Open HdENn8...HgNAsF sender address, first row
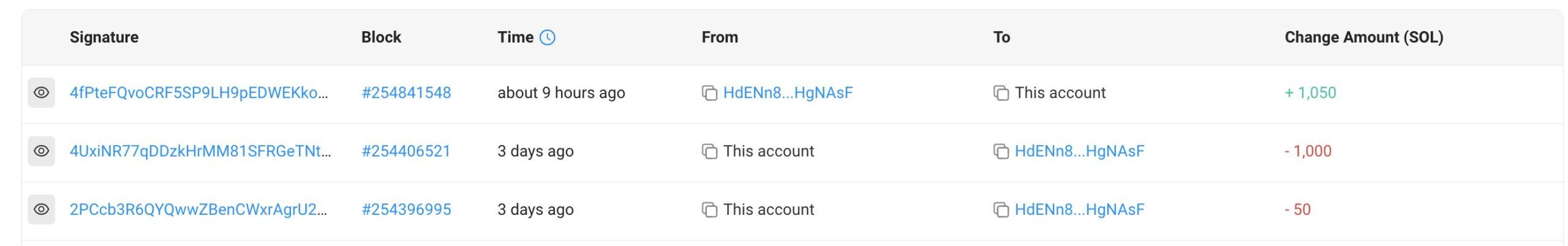 coord(788,92)
